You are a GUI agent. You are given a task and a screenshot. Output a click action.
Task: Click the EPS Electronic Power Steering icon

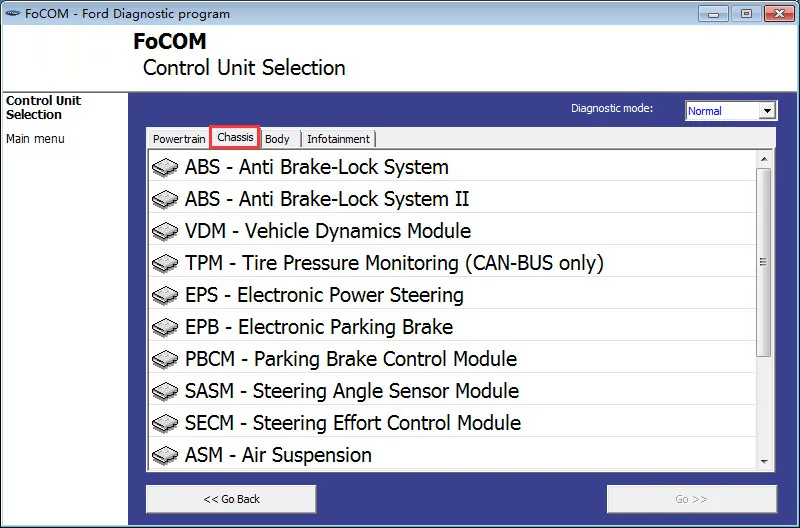tap(165, 296)
